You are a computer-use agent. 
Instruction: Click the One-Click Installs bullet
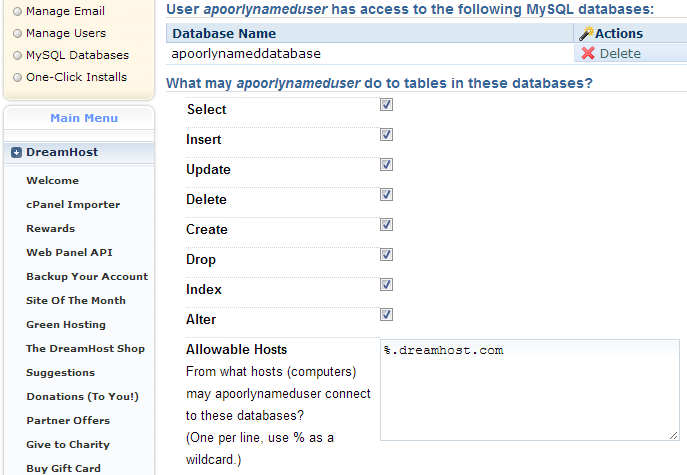click(17, 78)
